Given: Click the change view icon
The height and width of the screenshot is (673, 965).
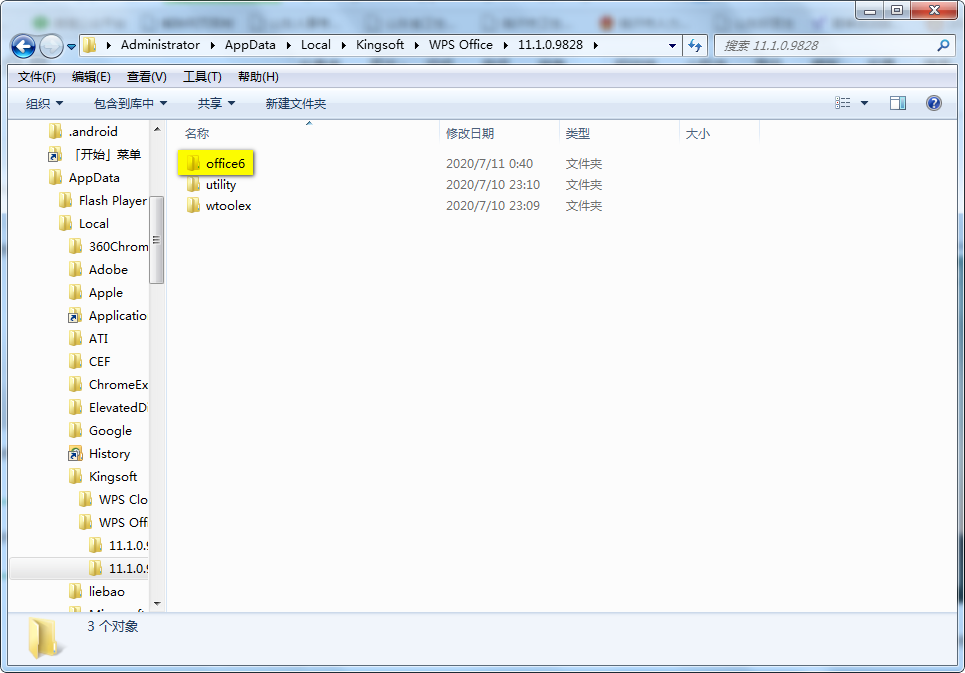Looking at the screenshot, I should point(843,103).
